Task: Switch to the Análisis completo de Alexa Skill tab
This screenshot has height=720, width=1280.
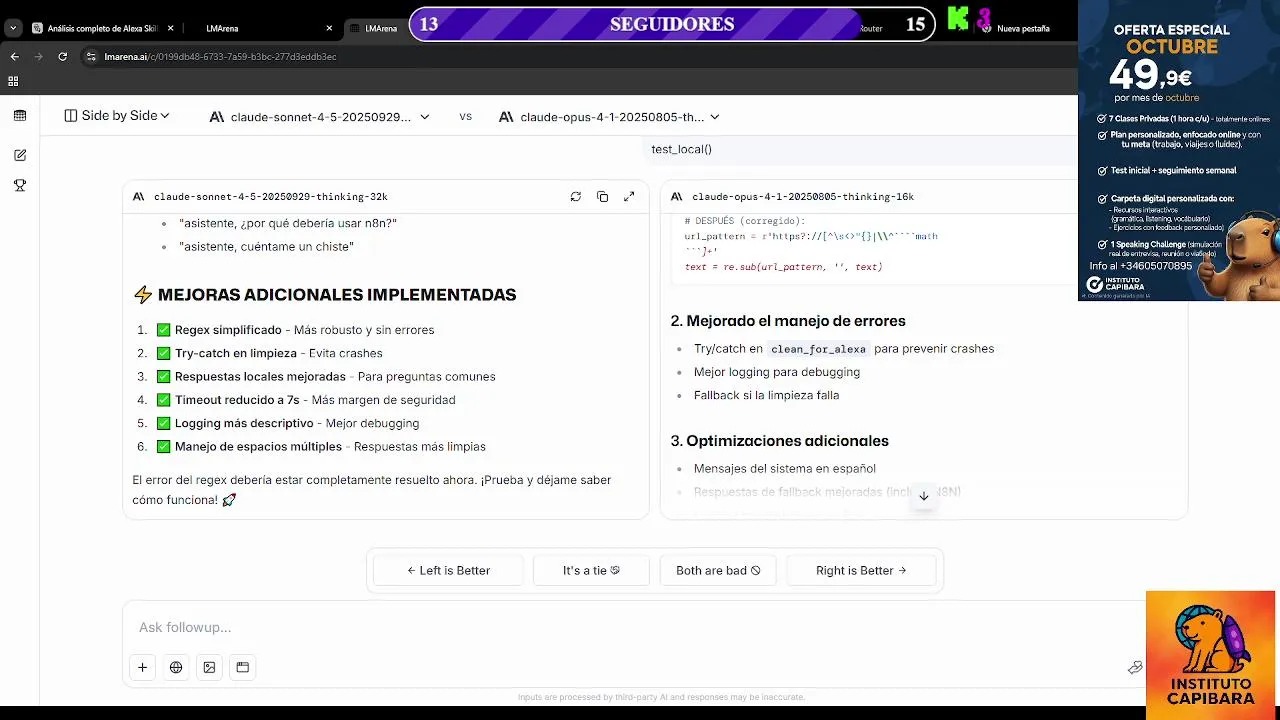Action: 101,28
